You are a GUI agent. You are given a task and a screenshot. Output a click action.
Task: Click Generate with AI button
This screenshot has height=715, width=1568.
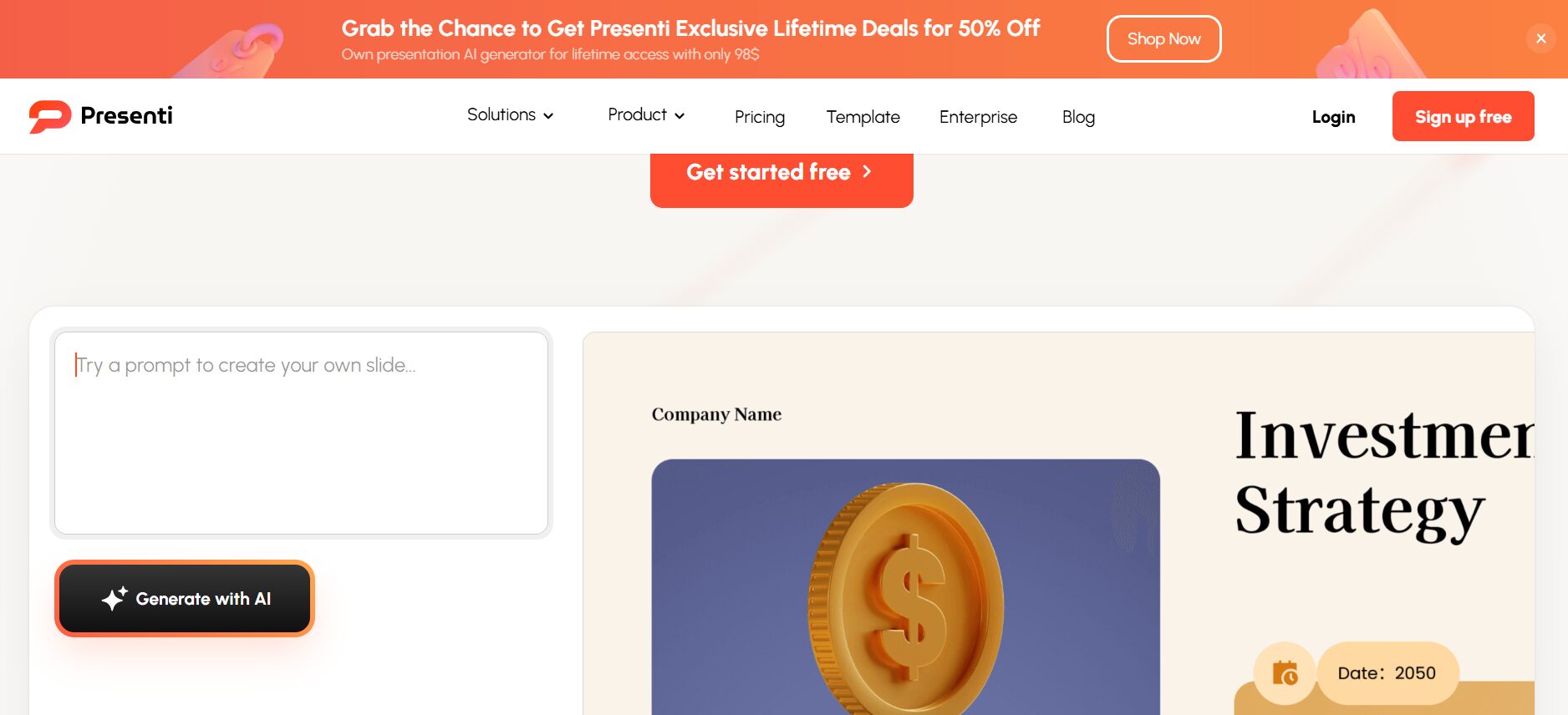[x=185, y=598]
